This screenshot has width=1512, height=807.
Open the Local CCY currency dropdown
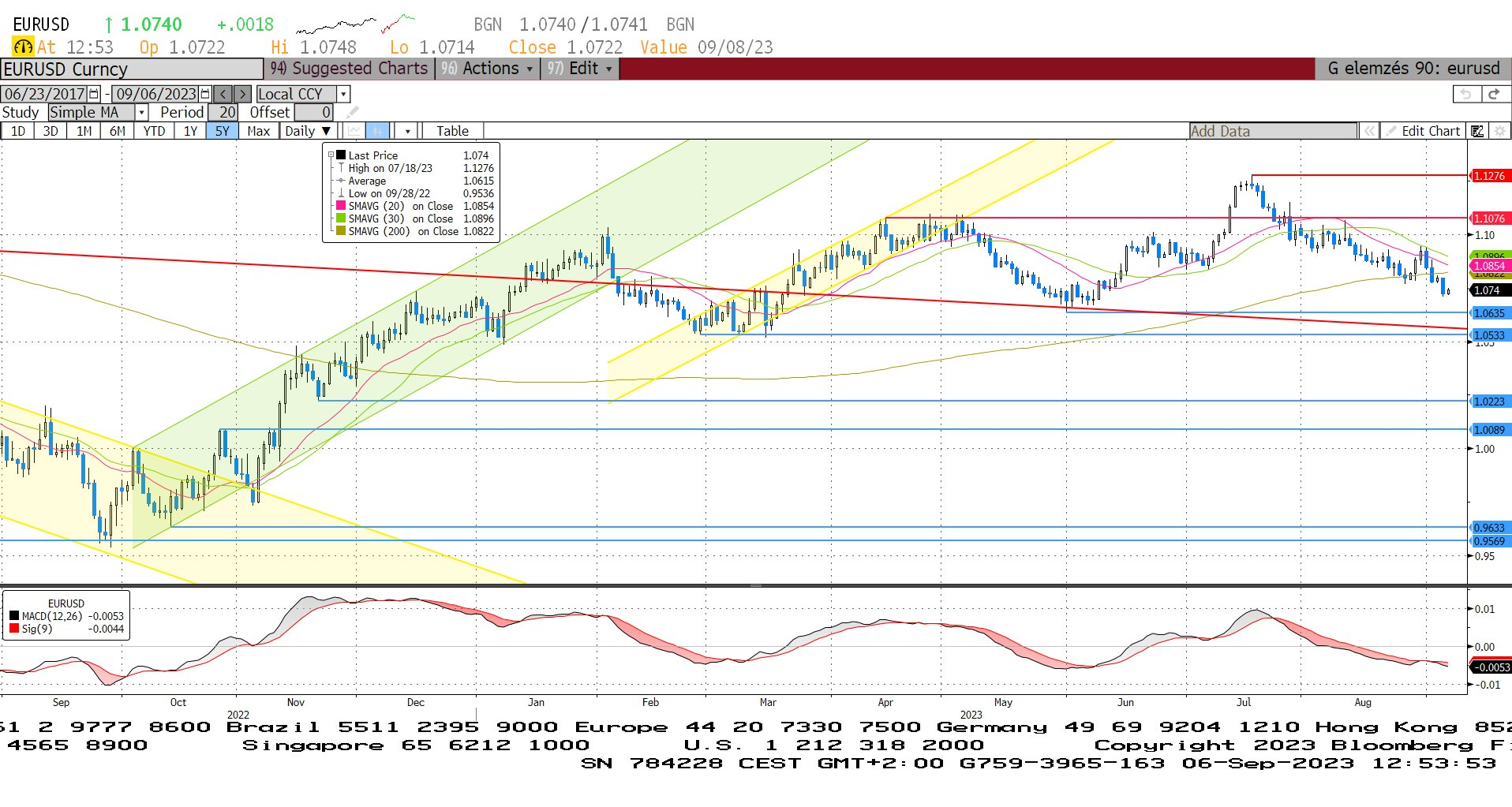343,94
